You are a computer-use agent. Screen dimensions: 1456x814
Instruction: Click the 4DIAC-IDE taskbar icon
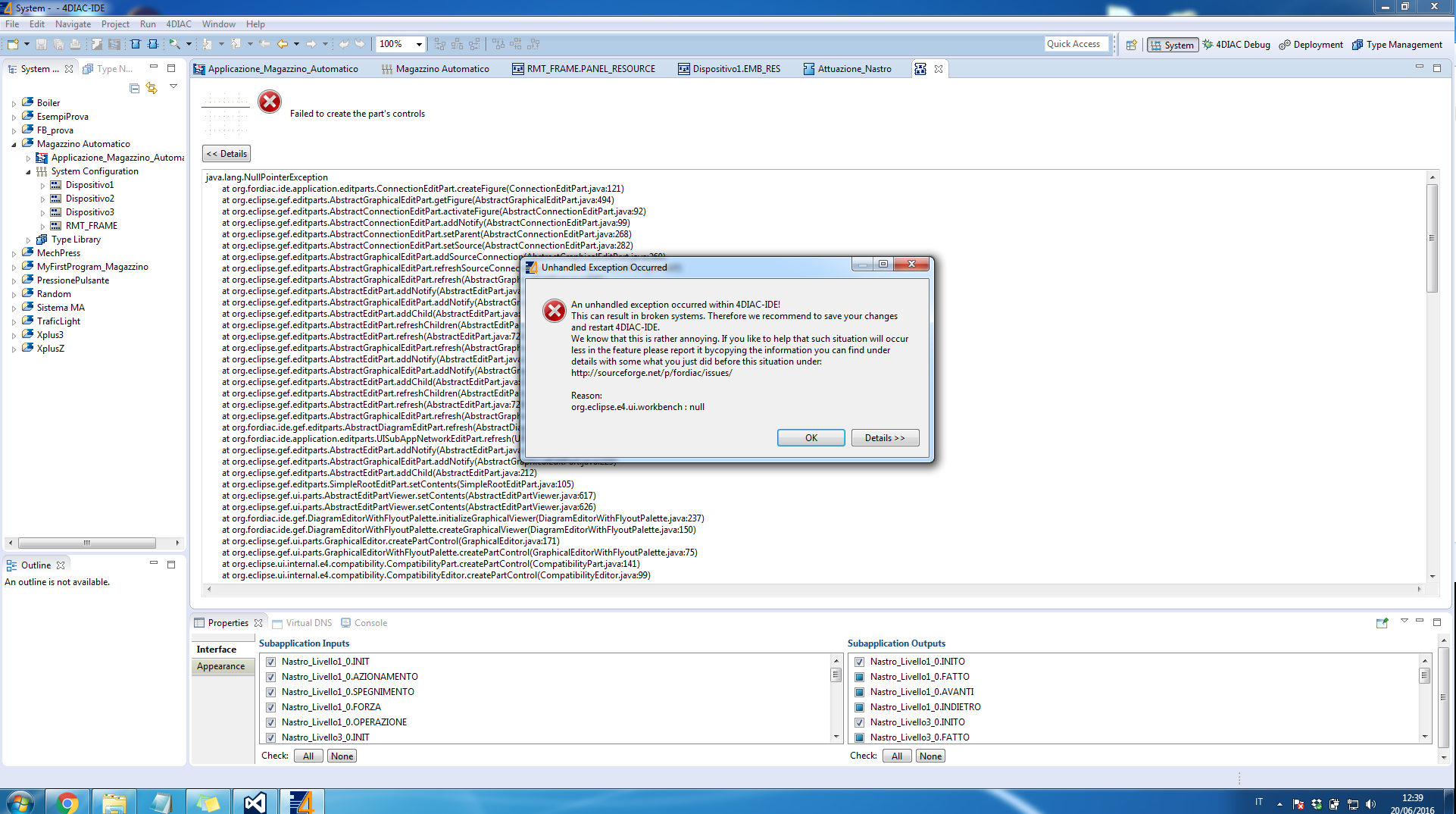pos(302,802)
